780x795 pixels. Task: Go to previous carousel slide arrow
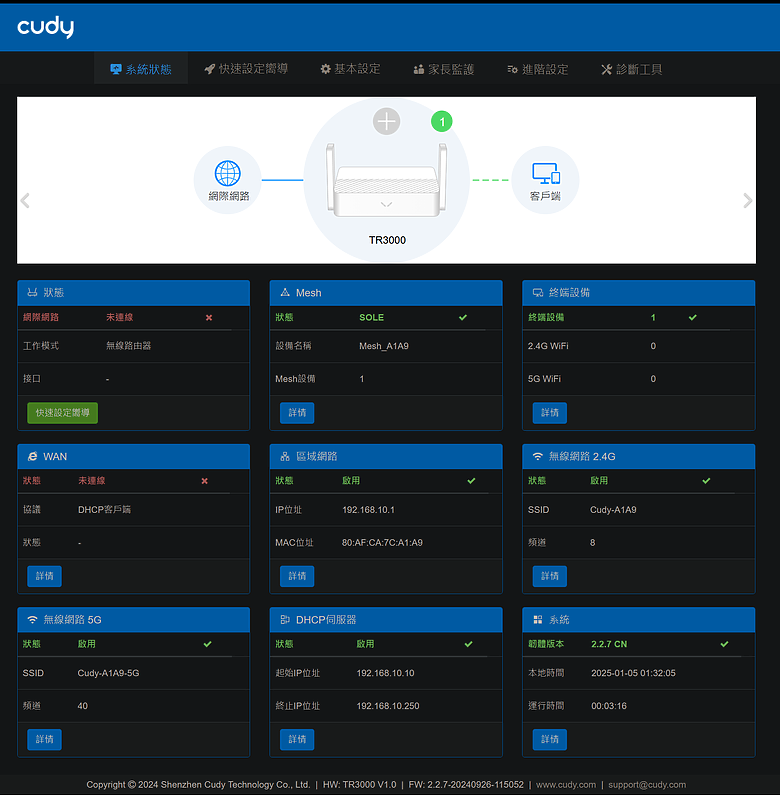[25, 201]
